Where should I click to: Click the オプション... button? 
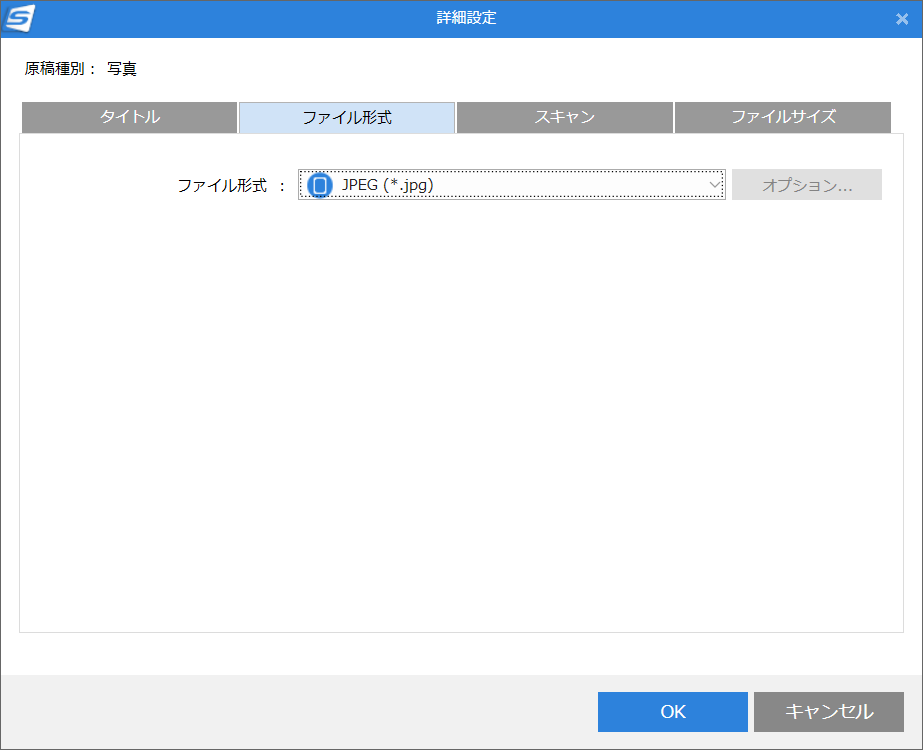[x=806, y=185]
